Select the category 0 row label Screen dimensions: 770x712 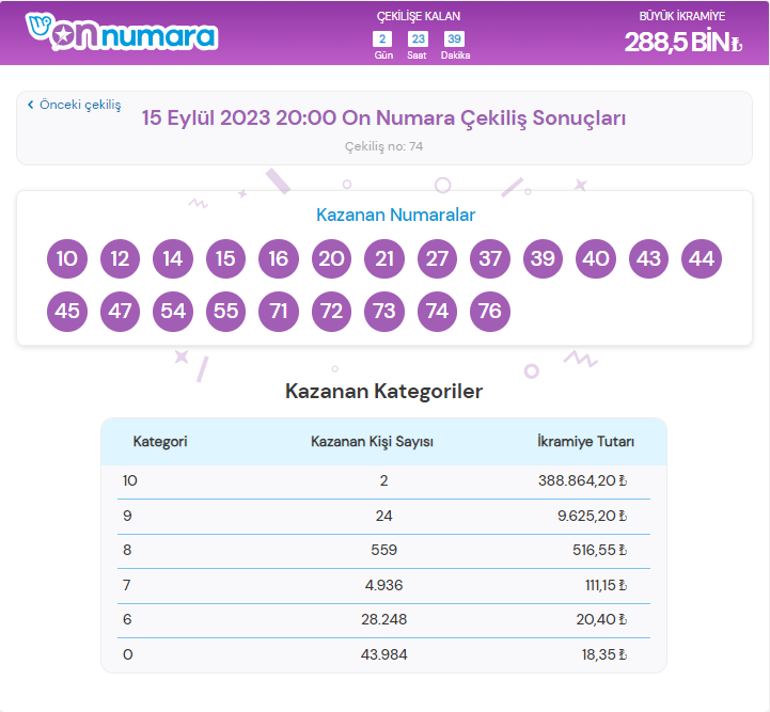(x=128, y=655)
